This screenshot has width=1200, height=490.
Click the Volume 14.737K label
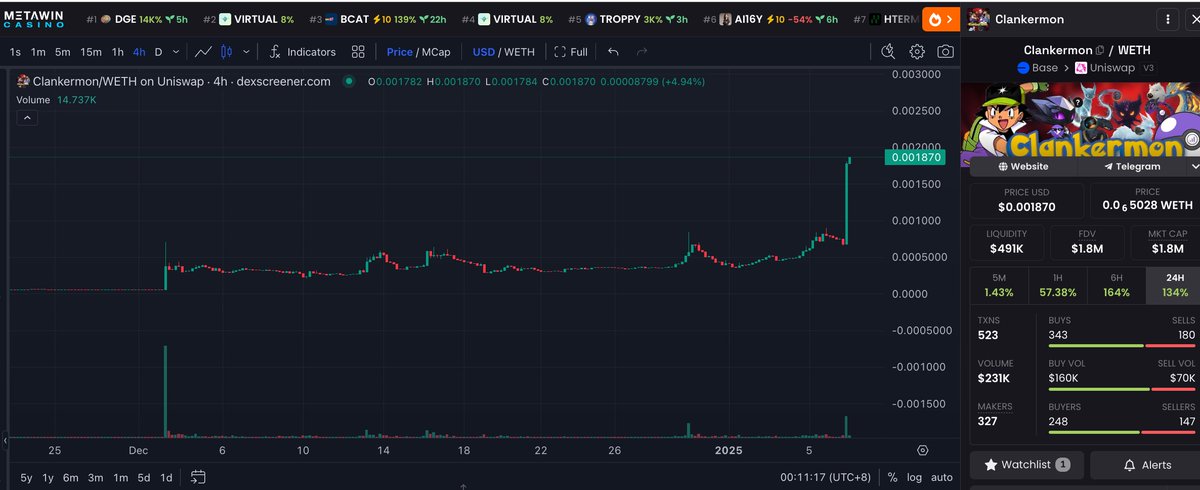coord(55,100)
